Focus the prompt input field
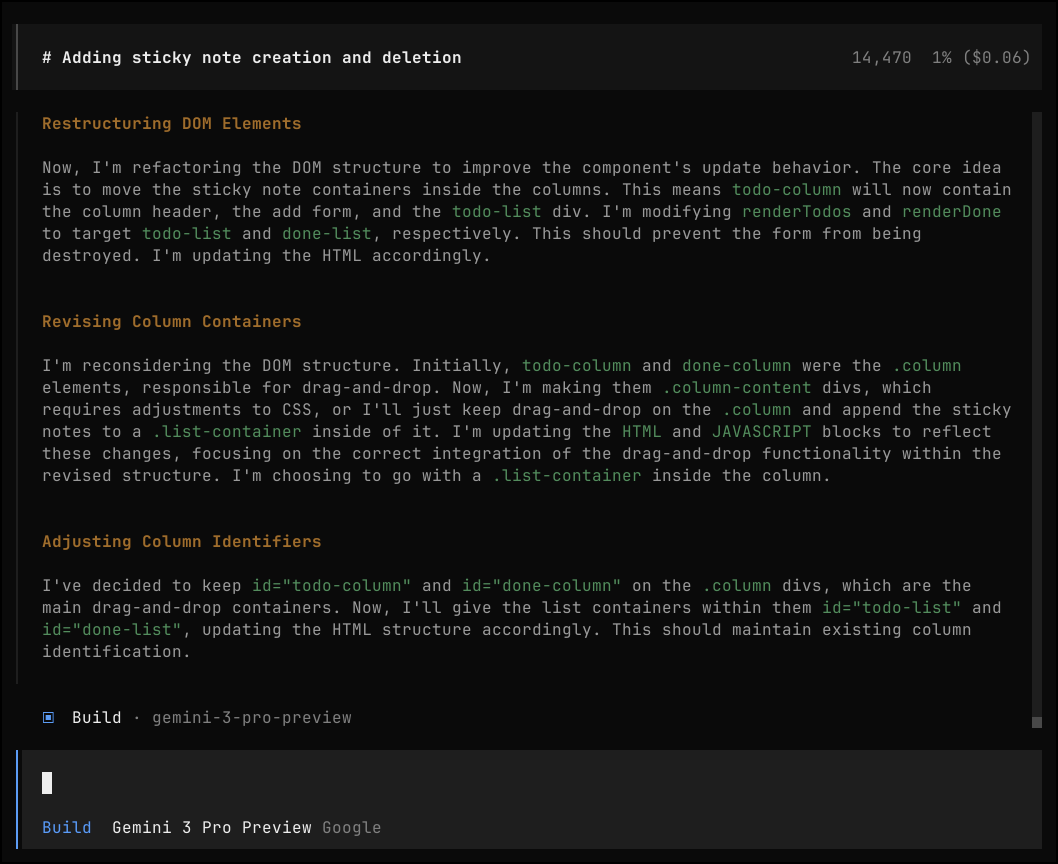 [x=500, y=783]
